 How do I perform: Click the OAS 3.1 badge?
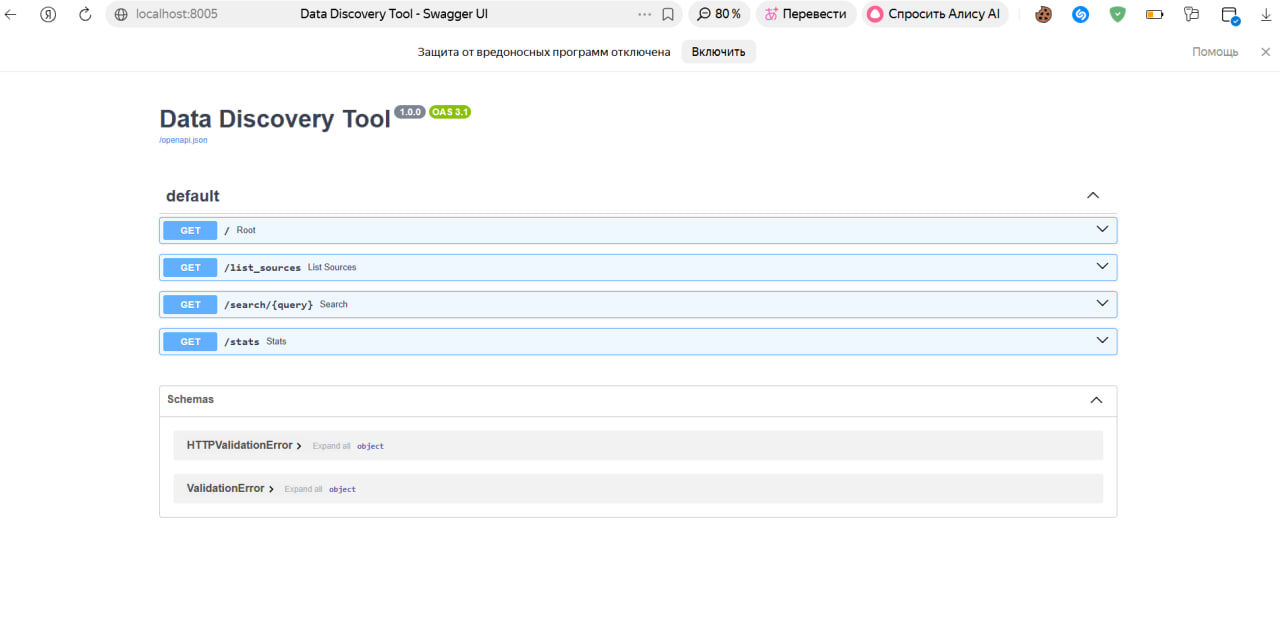click(450, 112)
